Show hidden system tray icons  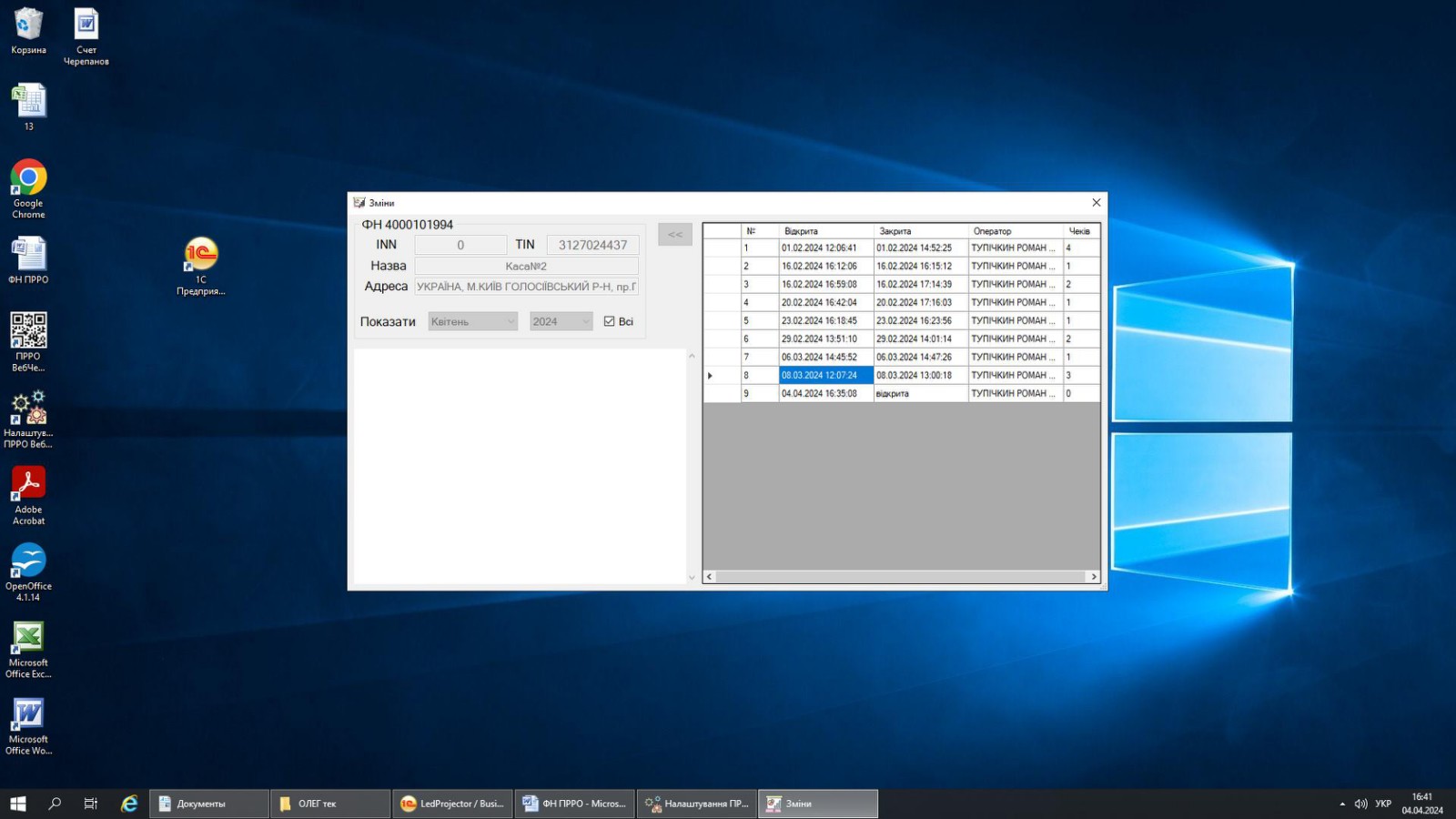[1342, 804]
